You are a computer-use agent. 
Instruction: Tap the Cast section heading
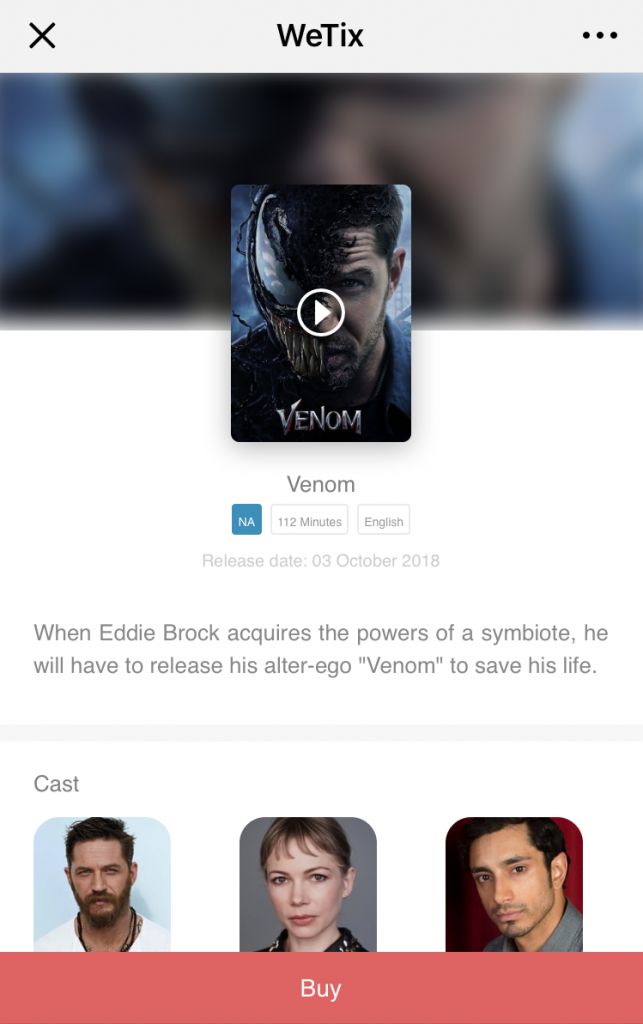(x=56, y=784)
